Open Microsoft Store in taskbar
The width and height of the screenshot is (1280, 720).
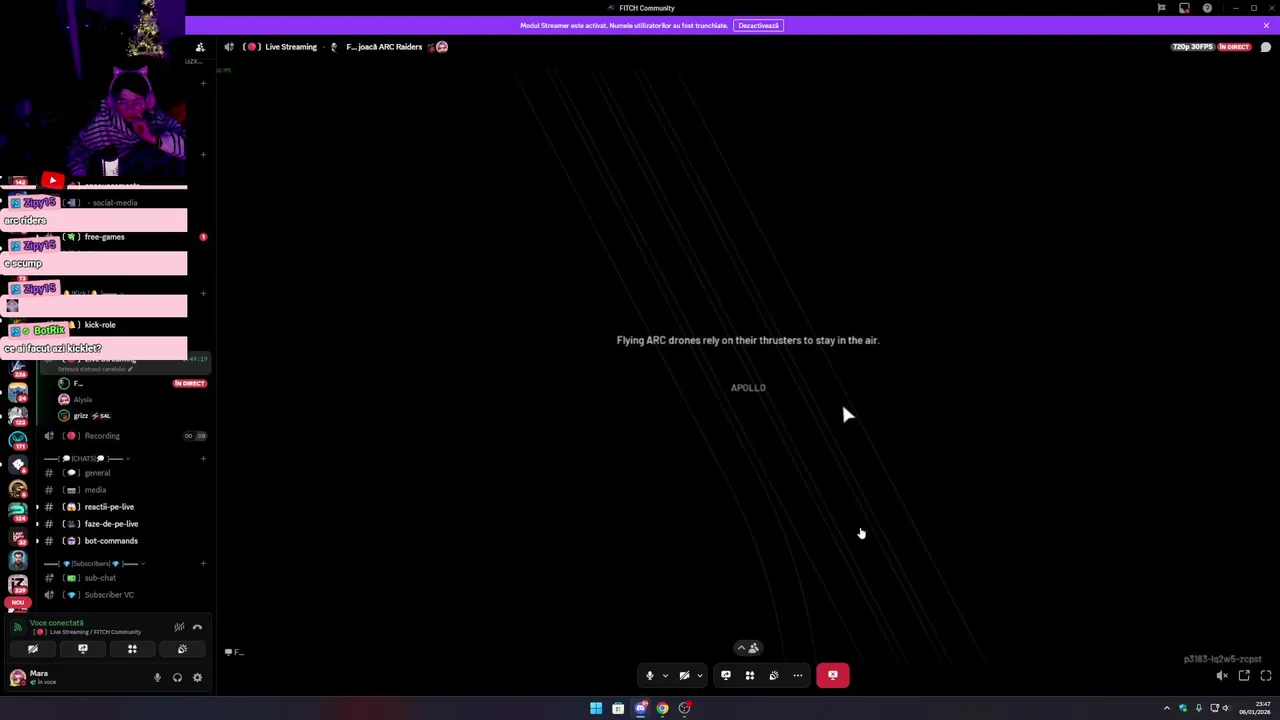618,708
